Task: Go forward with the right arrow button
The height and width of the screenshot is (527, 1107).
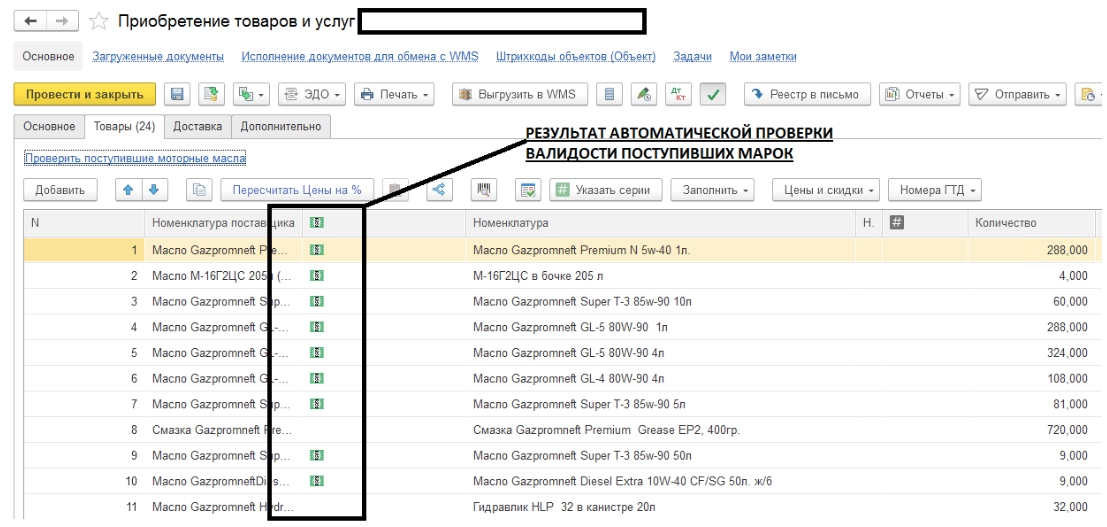Action: coord(62,21)
